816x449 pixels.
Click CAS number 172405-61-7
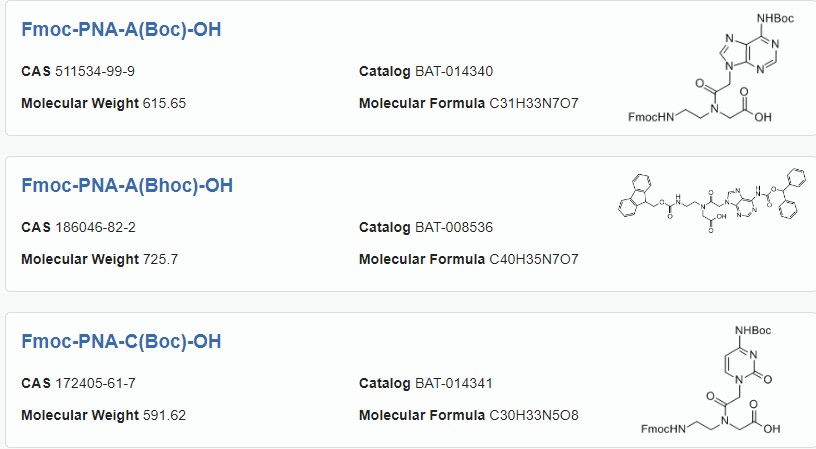coord(95,383)
